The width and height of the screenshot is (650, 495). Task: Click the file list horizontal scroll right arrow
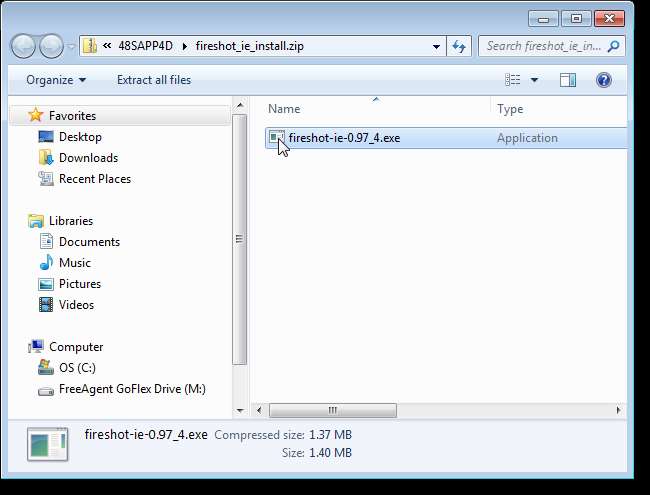[x=618, y=410]
